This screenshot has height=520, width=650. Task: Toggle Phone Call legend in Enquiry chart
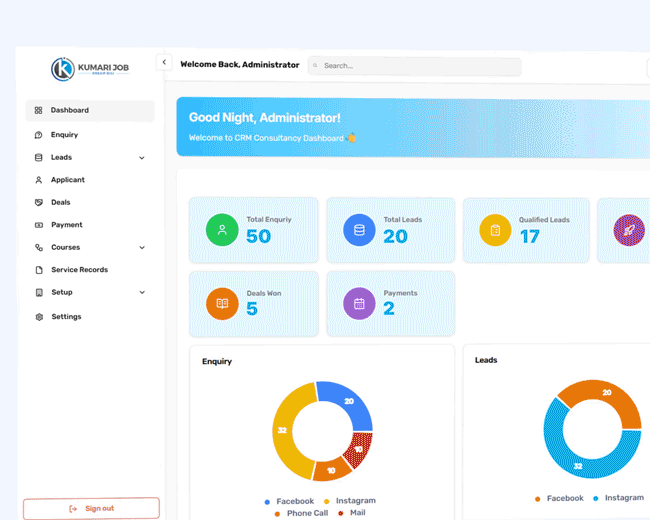[x=304, y=513]
